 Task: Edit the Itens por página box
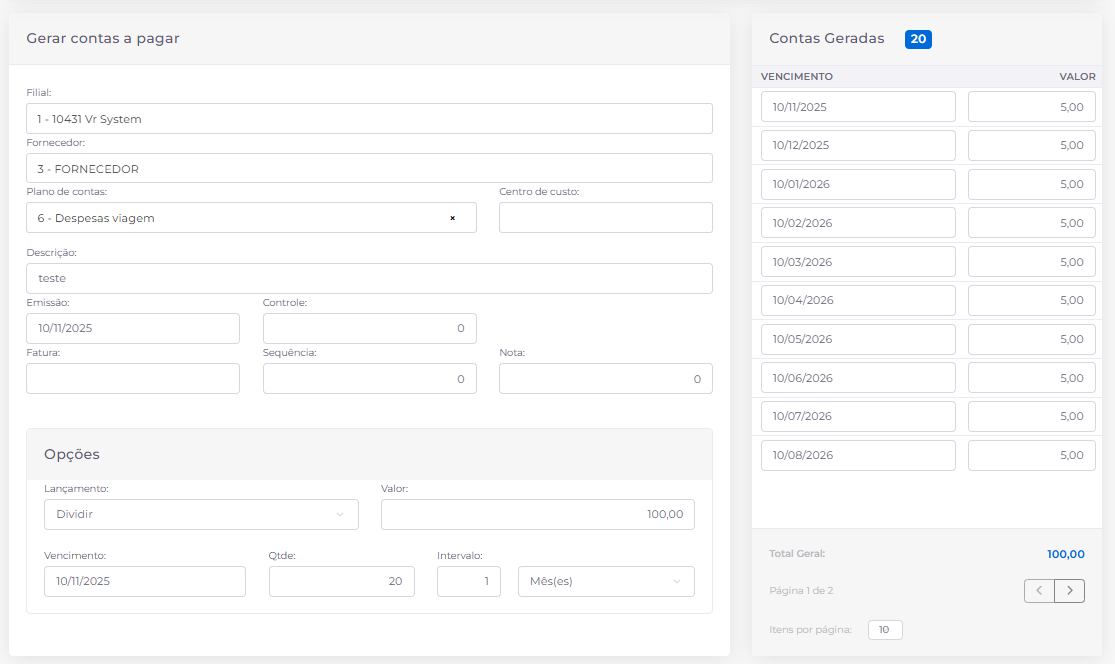(x=885, y=630)
